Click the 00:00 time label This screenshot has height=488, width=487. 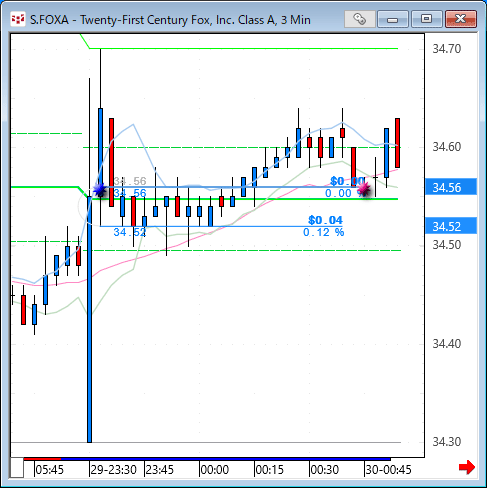215,470
